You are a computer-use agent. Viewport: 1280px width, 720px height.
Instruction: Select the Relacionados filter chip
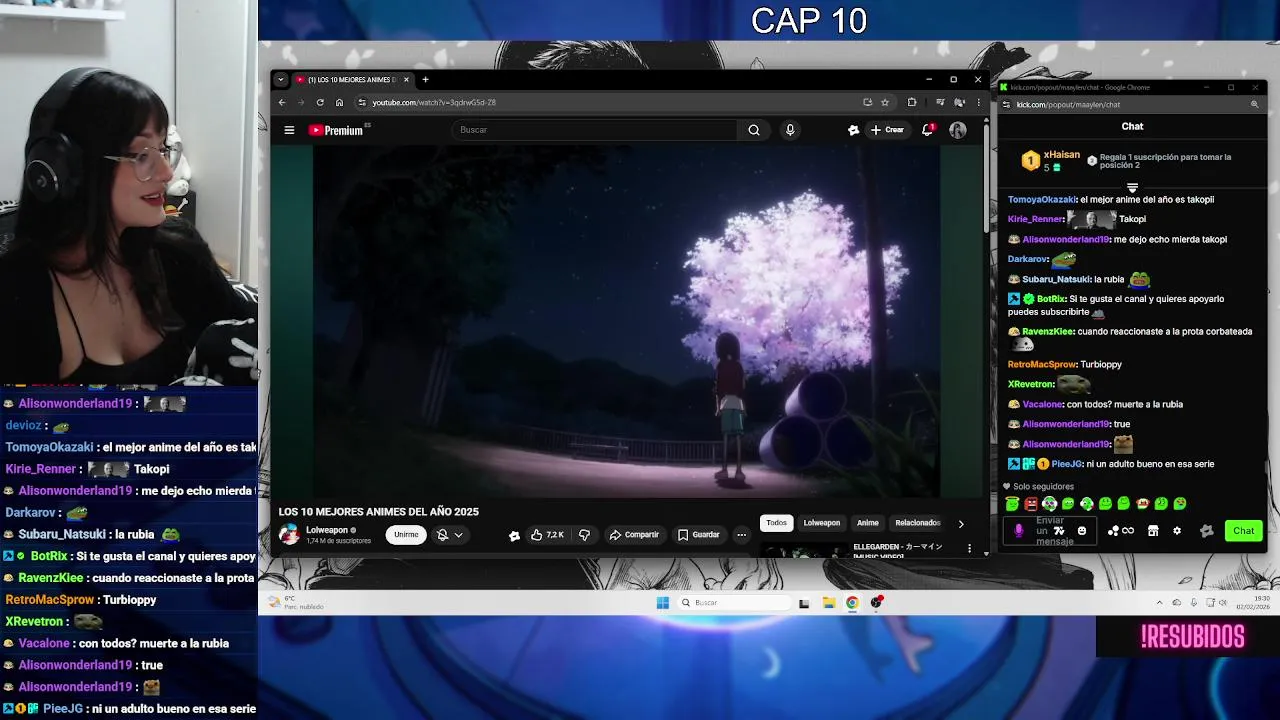tap(917, 523)
